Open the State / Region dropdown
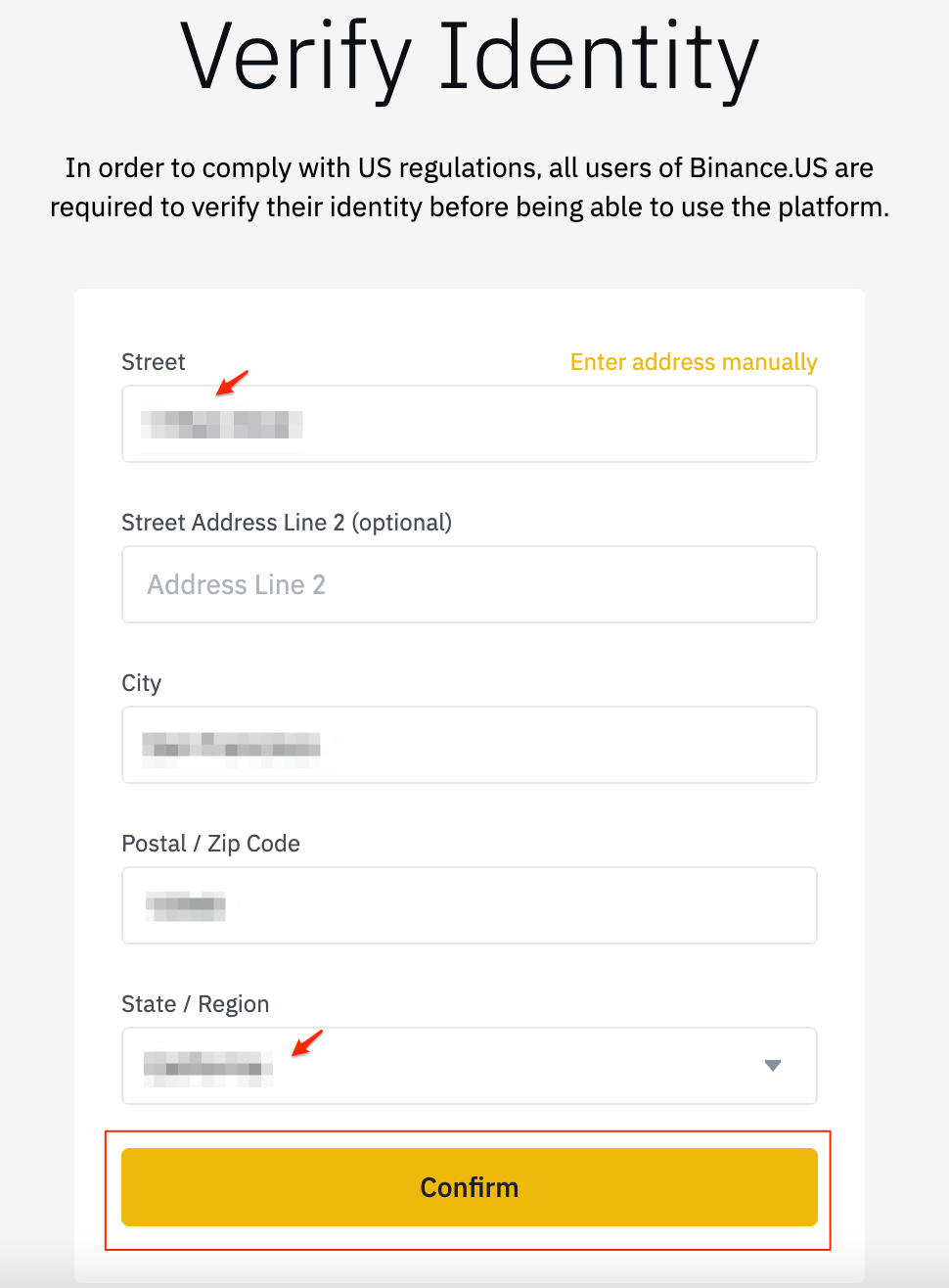 tap(470, 1066)
